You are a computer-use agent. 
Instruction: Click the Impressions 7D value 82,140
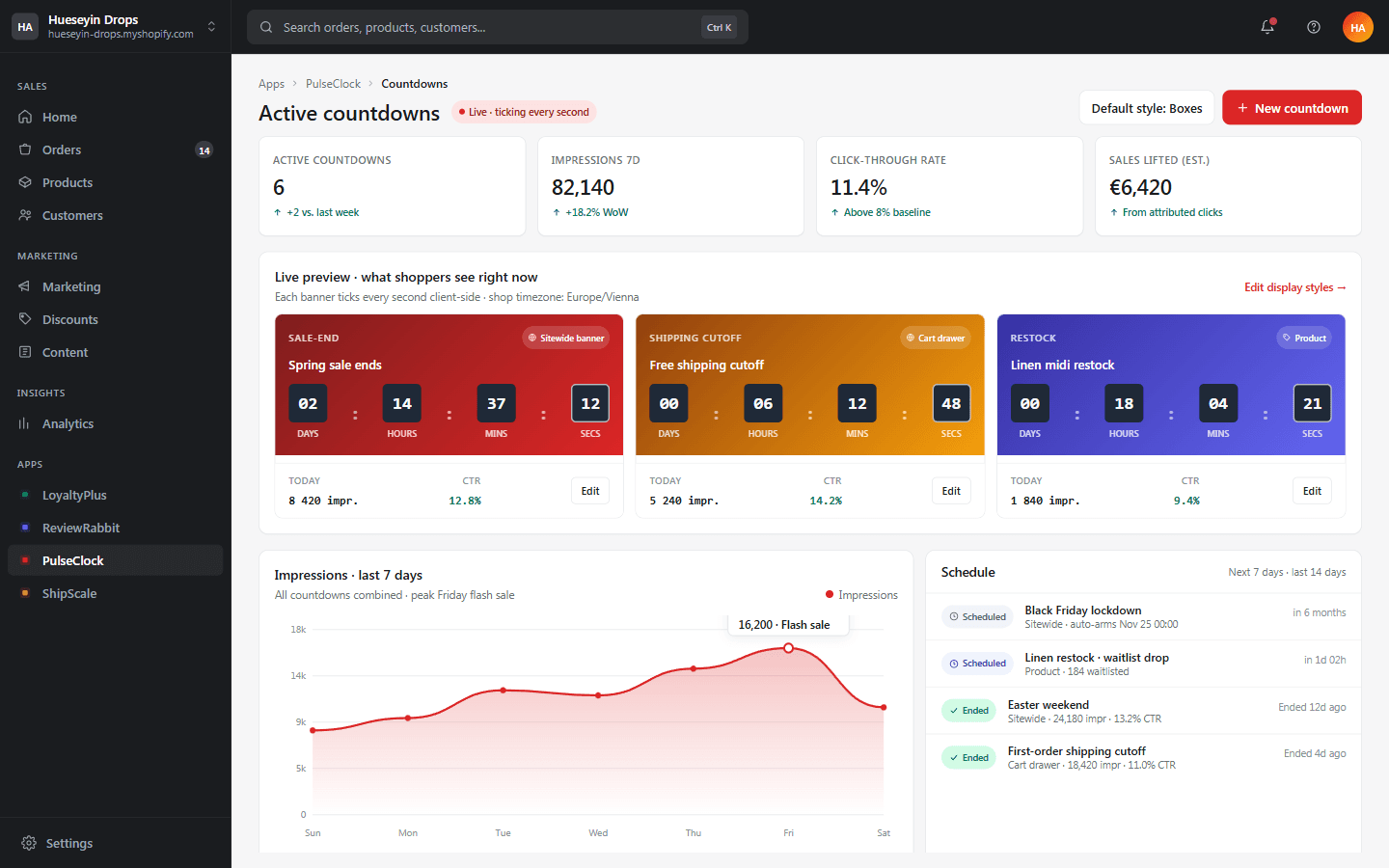pos(583,187)
